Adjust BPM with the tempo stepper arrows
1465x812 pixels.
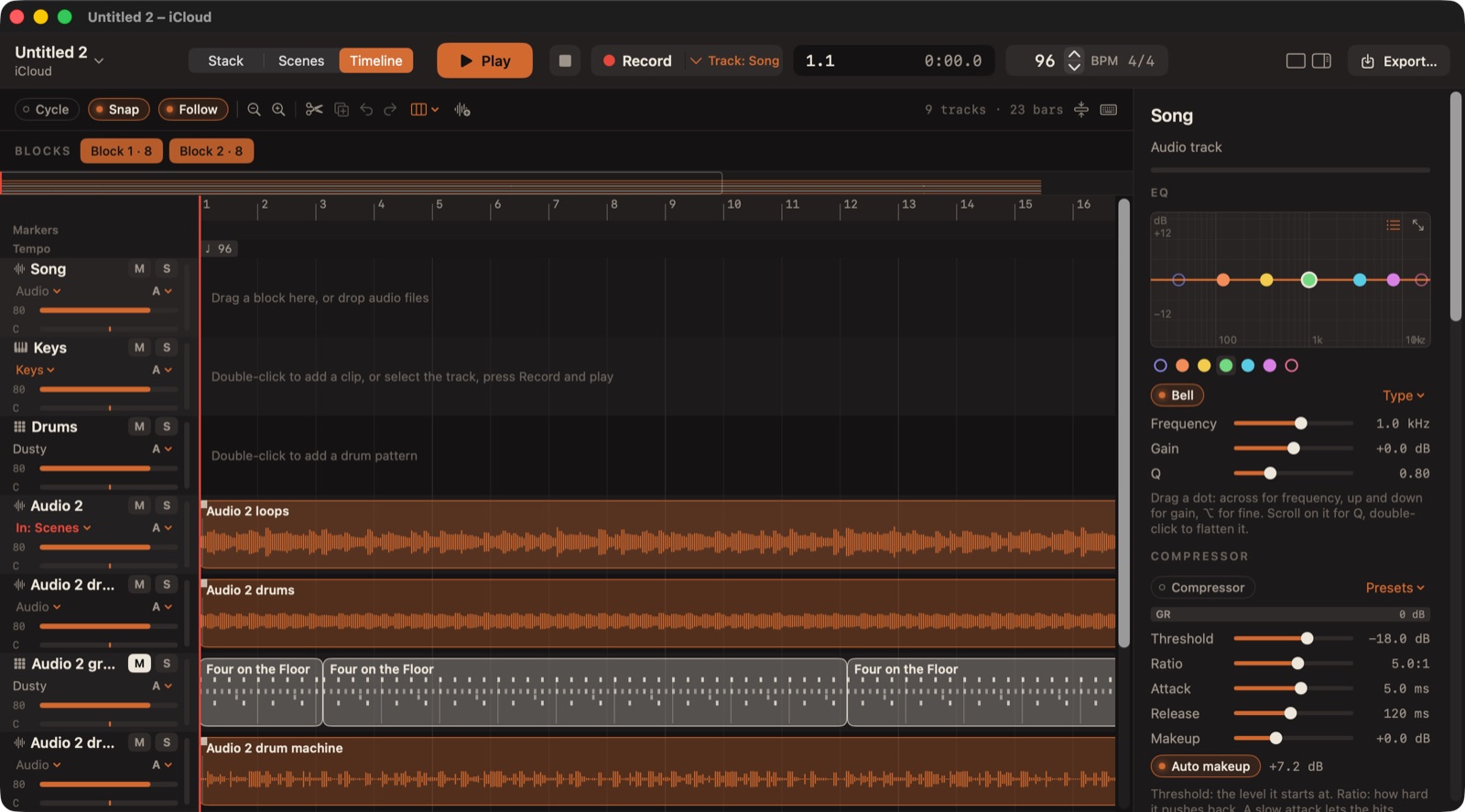tap(1075, 60)
